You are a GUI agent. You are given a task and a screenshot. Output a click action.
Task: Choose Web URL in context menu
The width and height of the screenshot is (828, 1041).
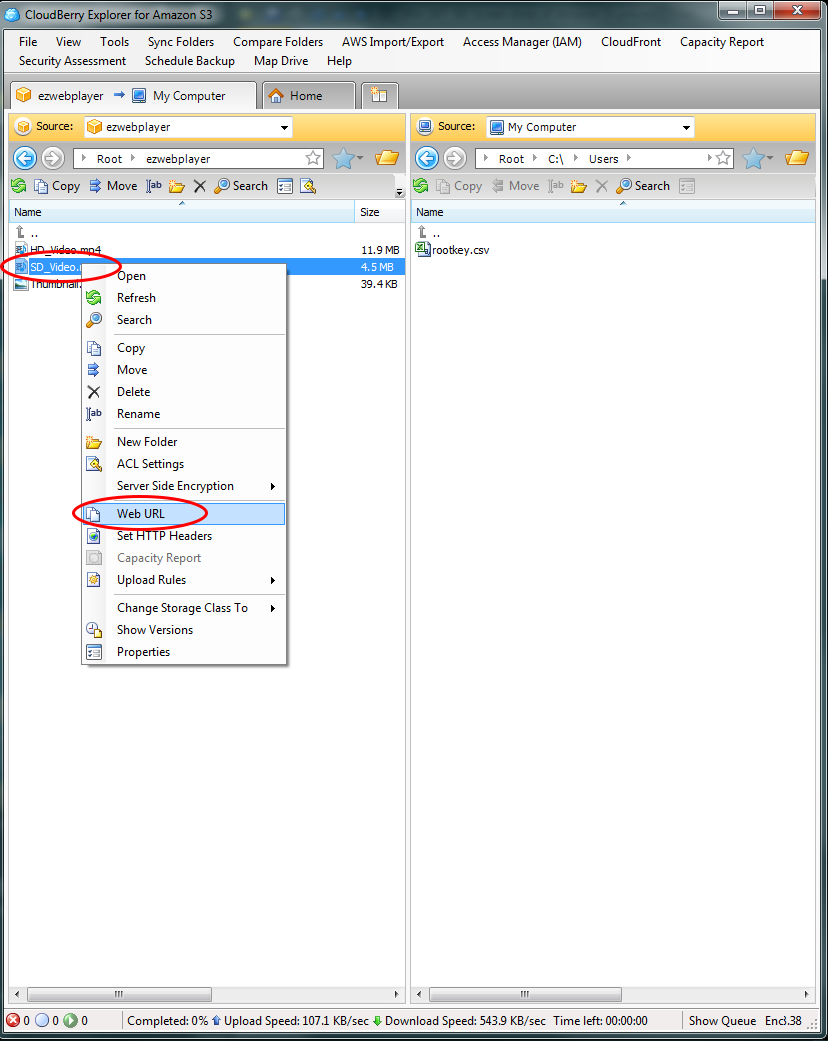tap(184, 514)
